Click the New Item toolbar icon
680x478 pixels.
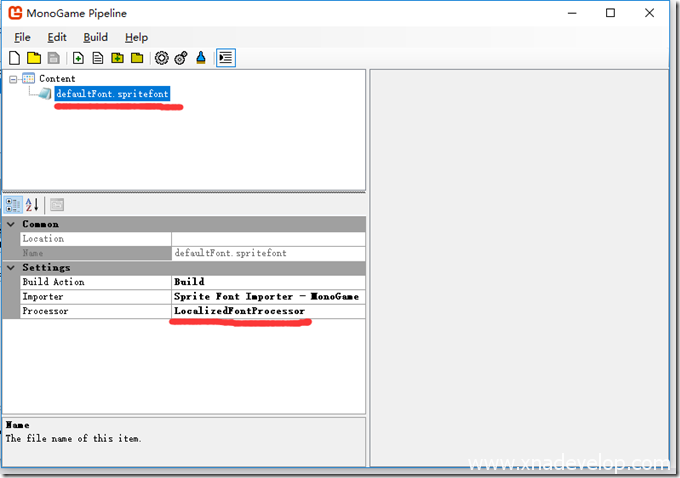78,58
